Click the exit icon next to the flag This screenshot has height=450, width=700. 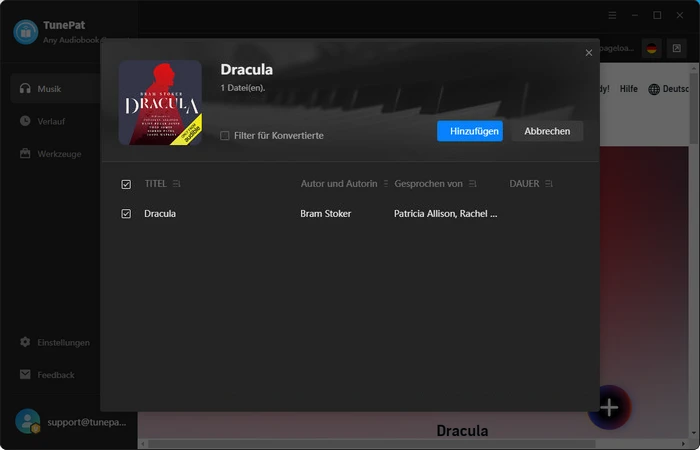coord(677,48)
